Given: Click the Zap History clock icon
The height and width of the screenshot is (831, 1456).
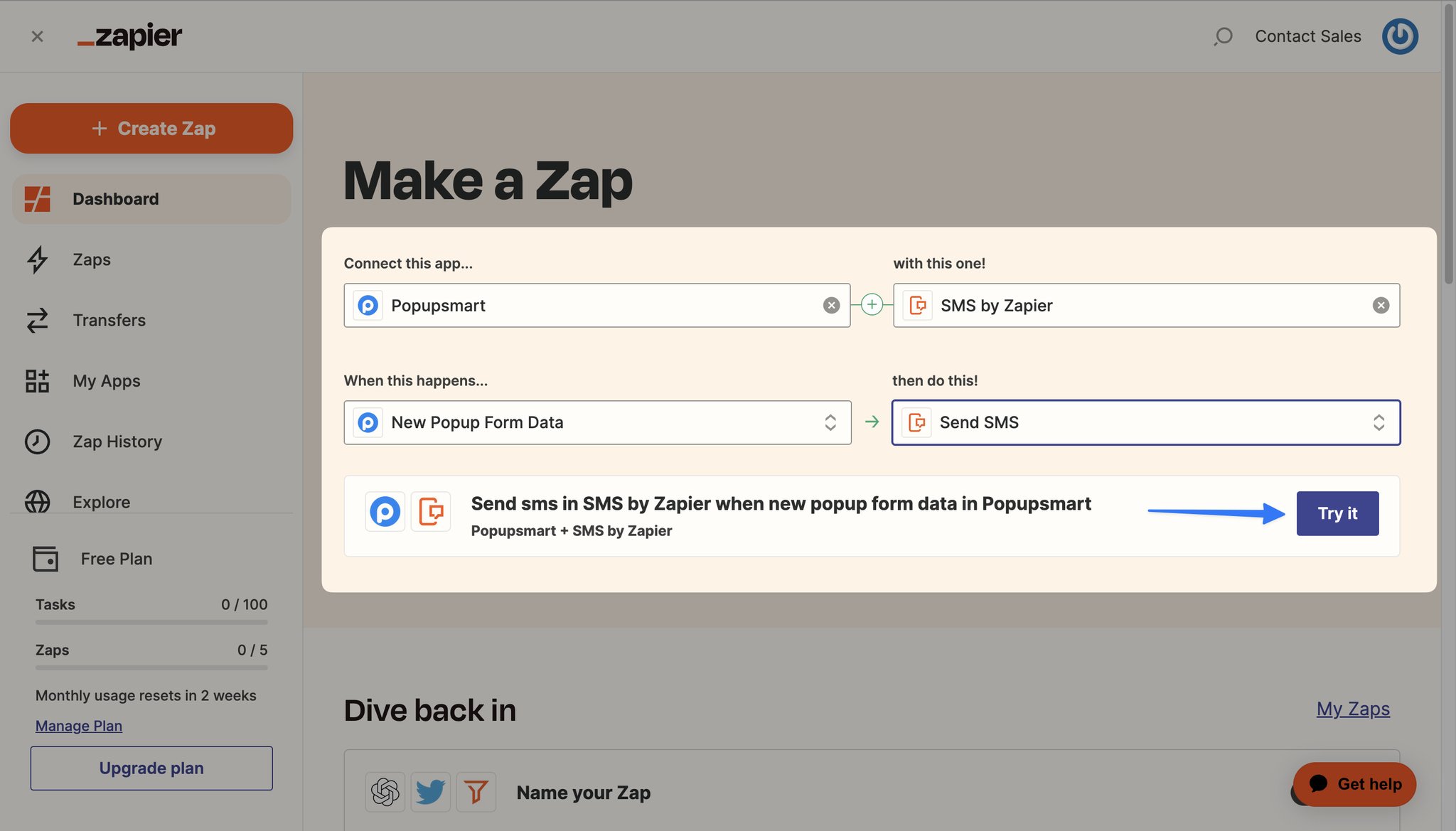Looking at the screenshot, I should coord(38,441).
